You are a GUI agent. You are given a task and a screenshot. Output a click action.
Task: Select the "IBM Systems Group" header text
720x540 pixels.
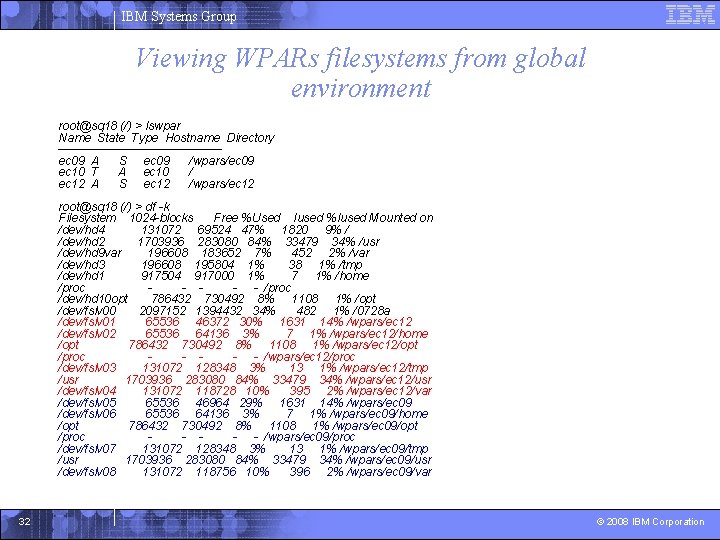[x=179, y=17]
